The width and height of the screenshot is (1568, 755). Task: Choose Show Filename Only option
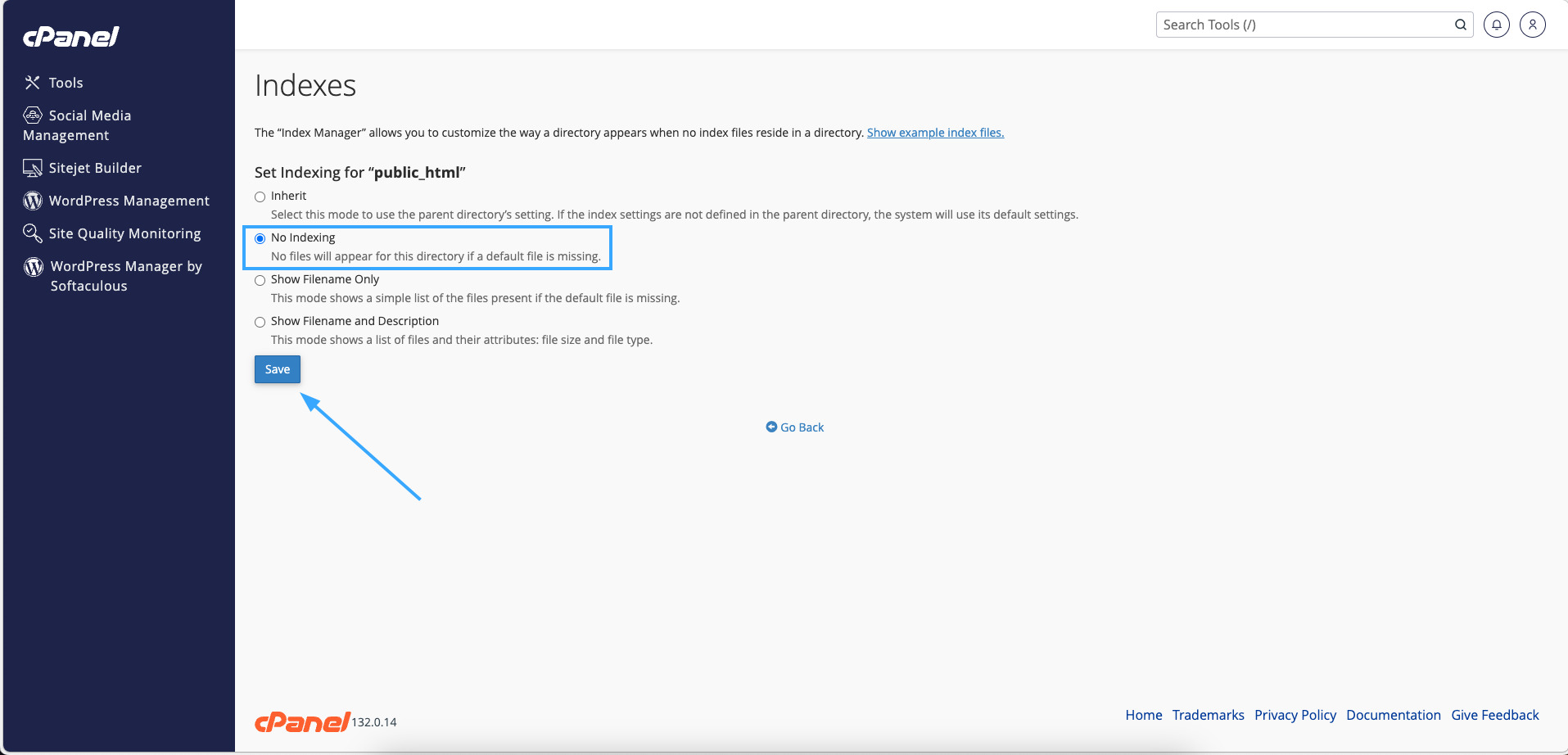(260, 280)
